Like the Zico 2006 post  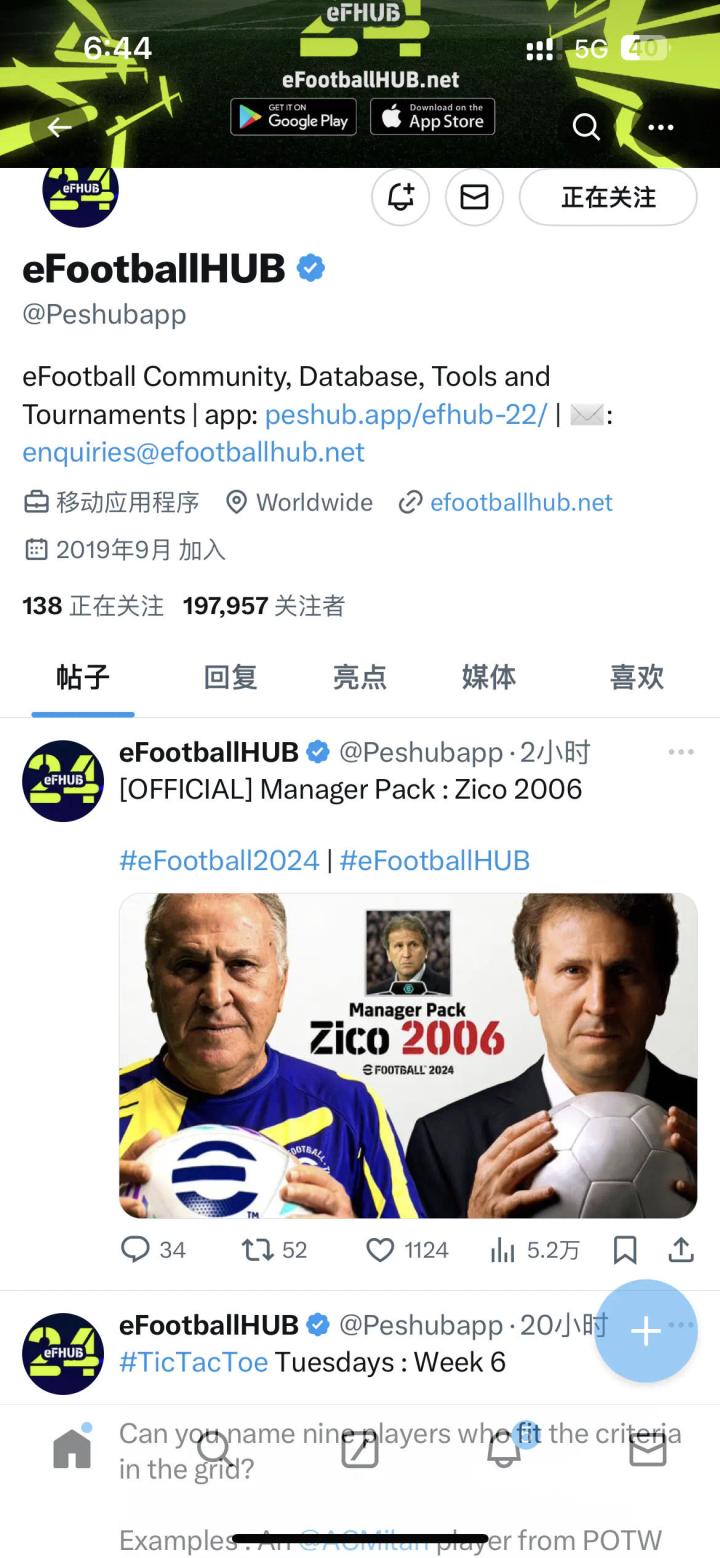pyautogui.click(x=407, y=1249)
